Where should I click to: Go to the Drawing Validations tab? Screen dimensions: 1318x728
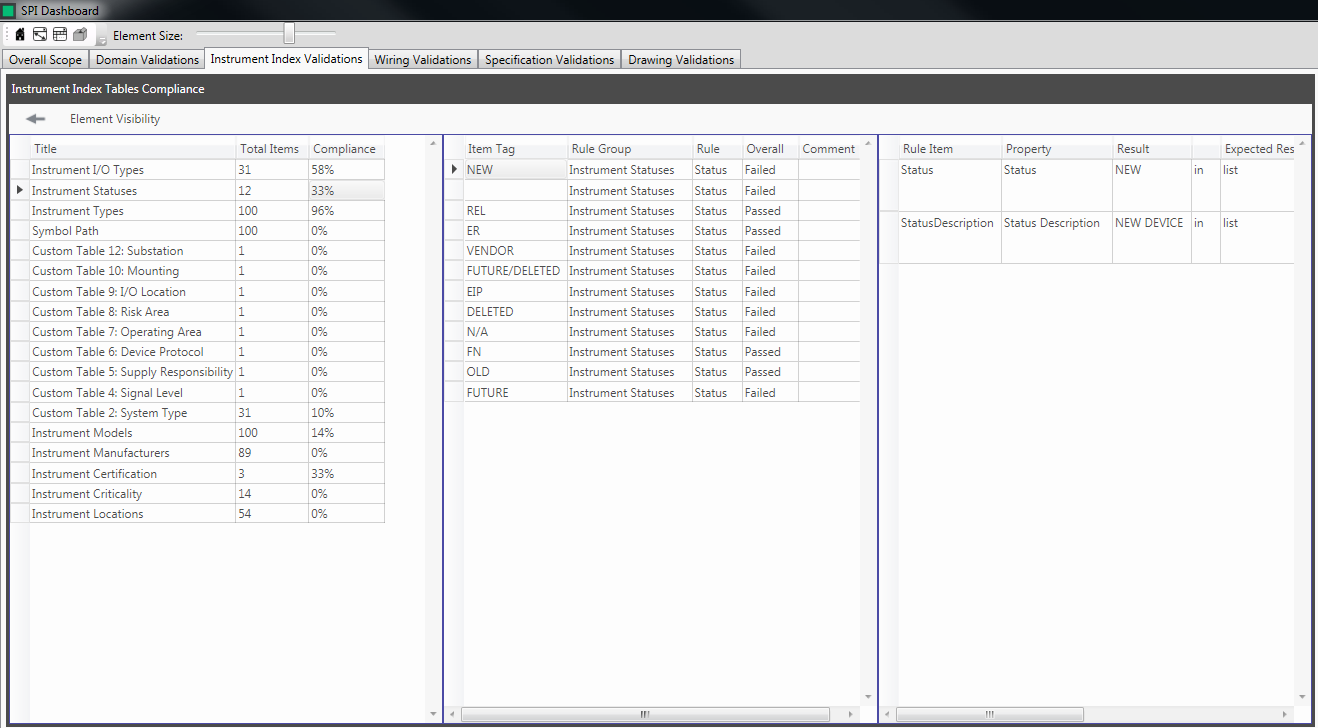681,60
